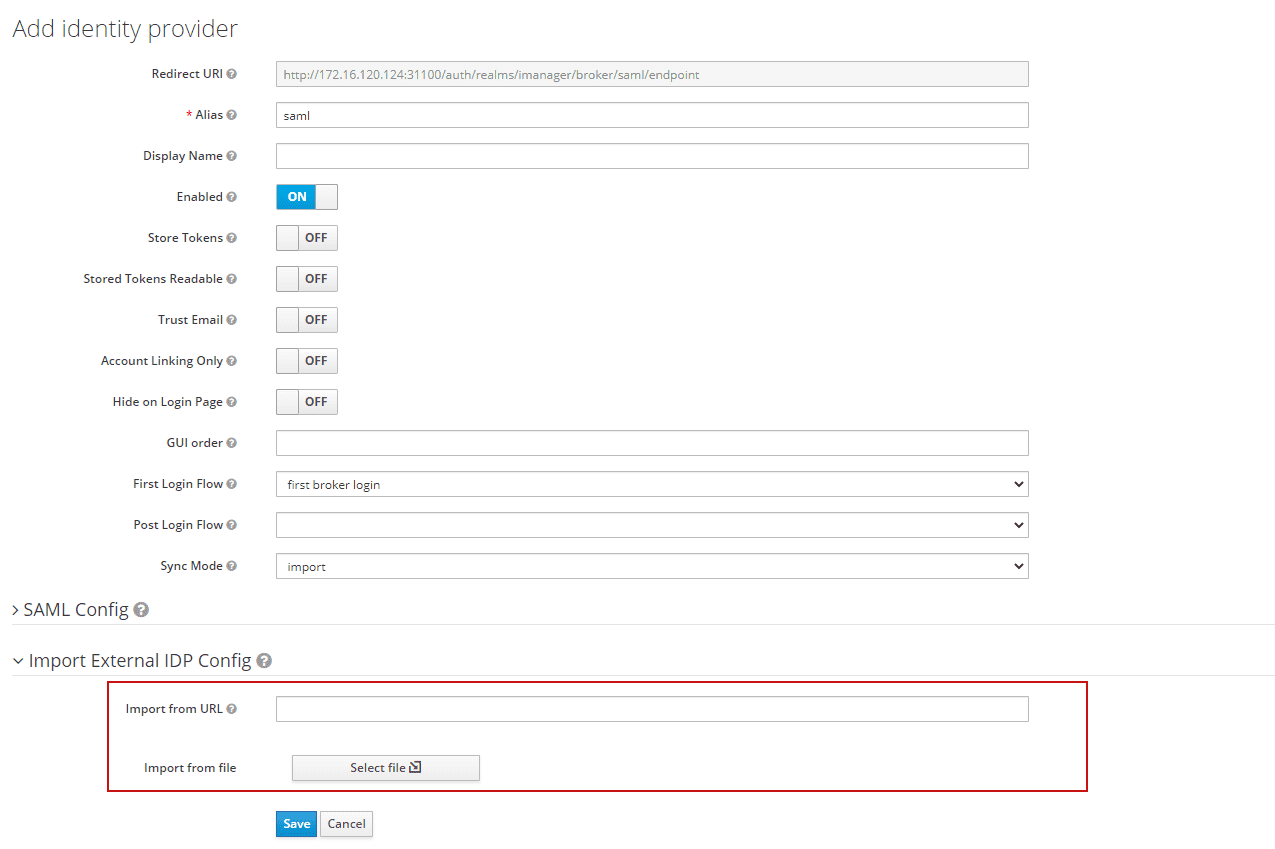The height and width of the screenshot is (849, 1275).
Task: Cancel adding the identity provider
Action: pyautogui.click(x=346, y=824)
